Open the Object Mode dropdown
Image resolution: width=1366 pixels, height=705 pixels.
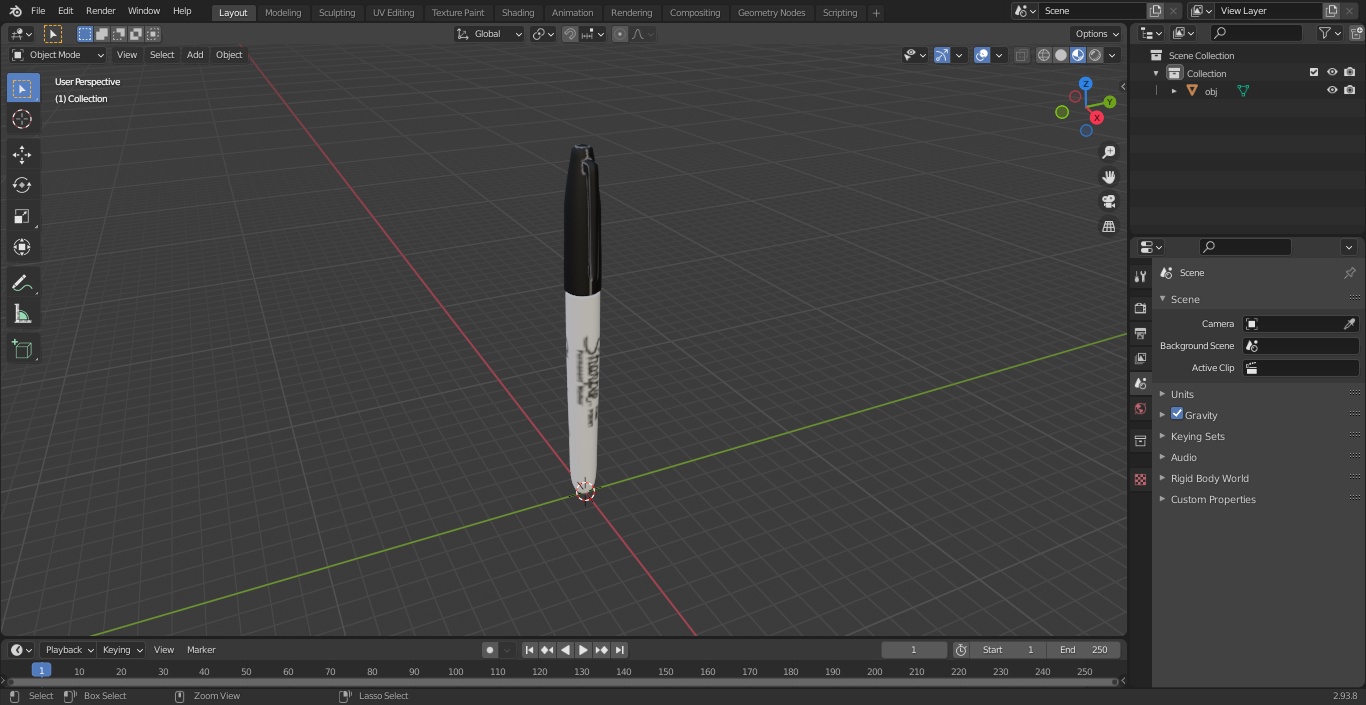[x=58, y=55]
